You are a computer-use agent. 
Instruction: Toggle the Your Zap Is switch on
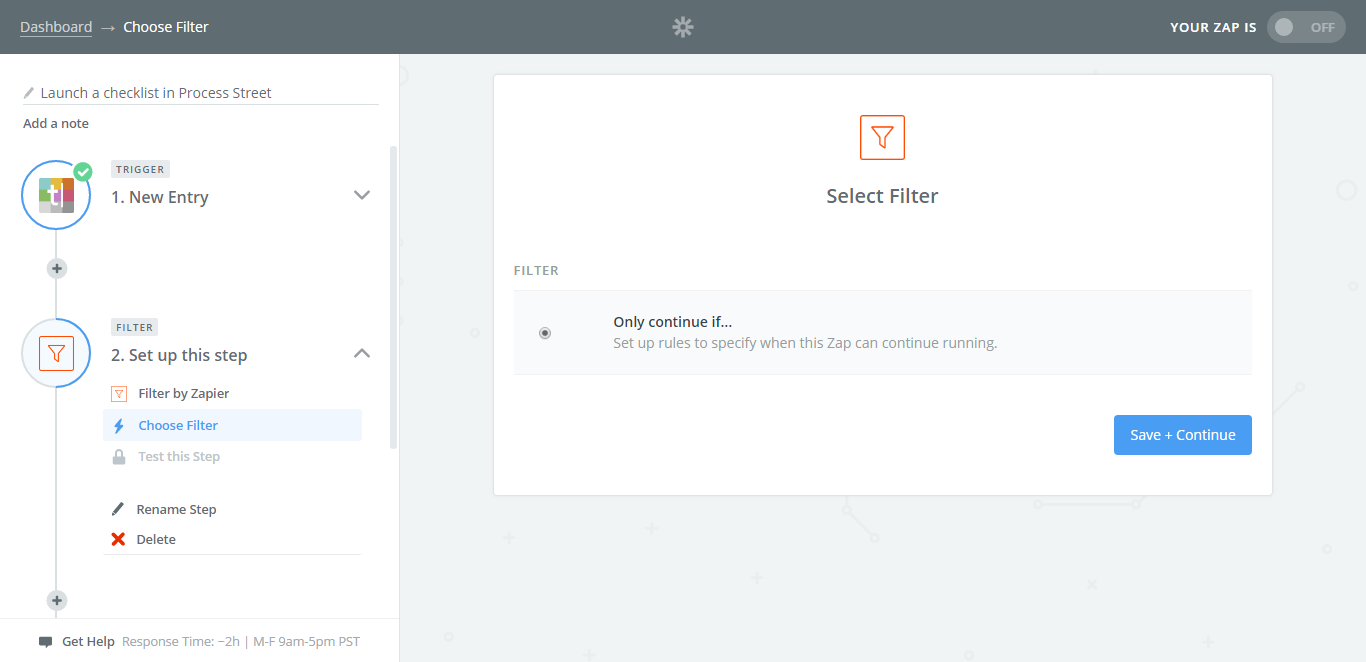click(x=1306, y=27)
